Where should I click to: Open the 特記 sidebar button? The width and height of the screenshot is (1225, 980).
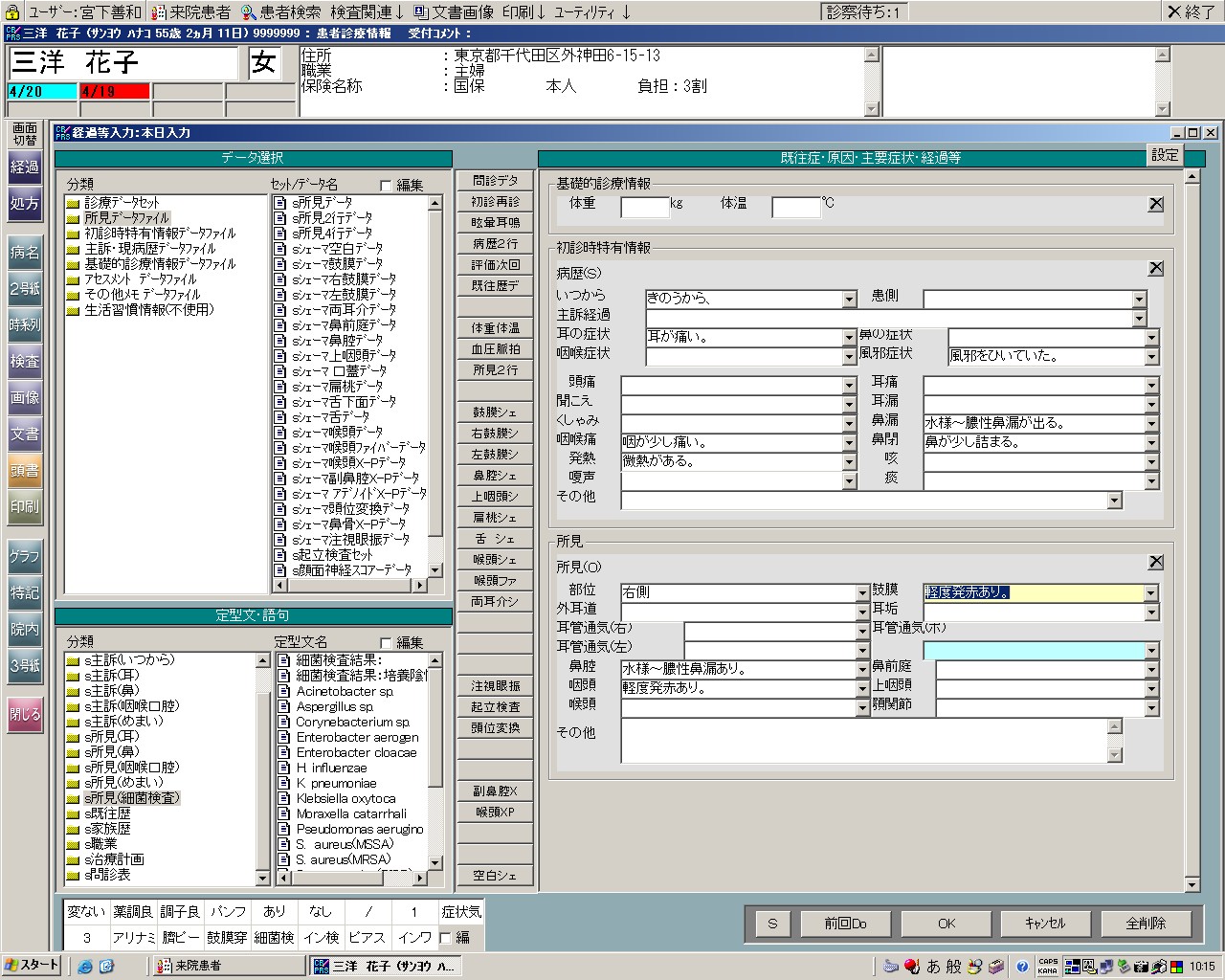click(25, 593)
